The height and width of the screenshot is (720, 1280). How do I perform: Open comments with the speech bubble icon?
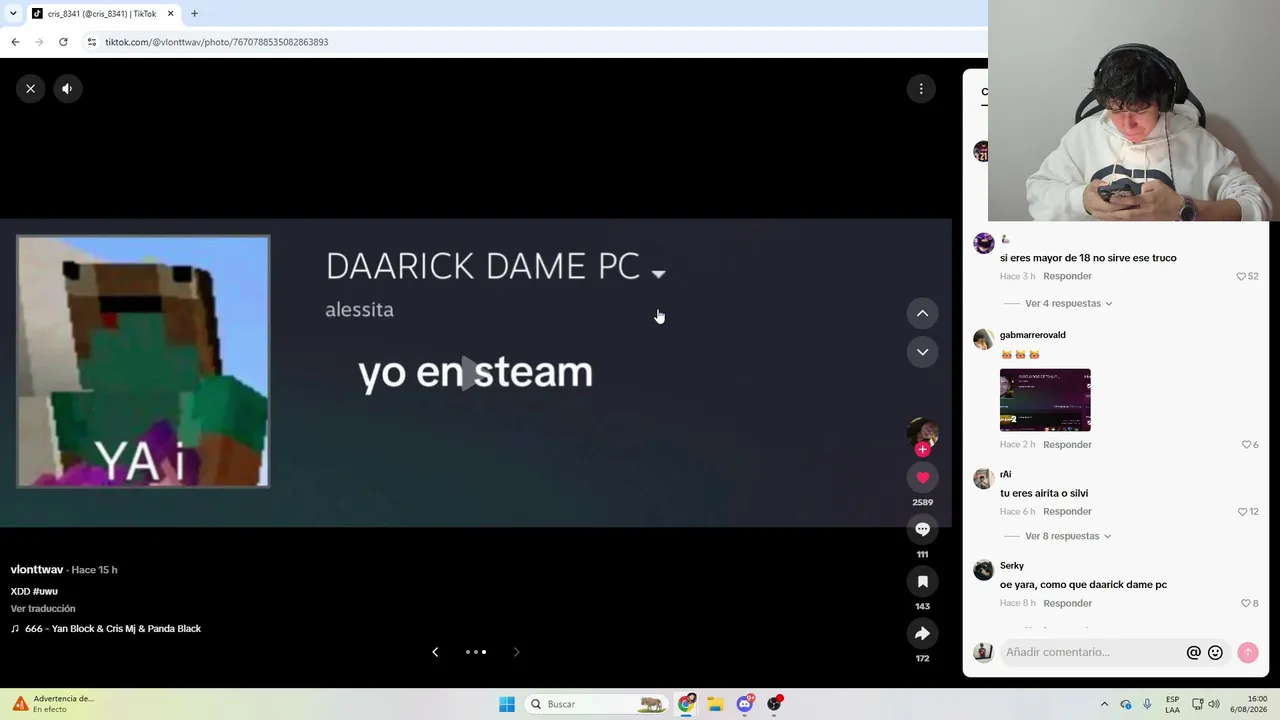click(922, 529)
